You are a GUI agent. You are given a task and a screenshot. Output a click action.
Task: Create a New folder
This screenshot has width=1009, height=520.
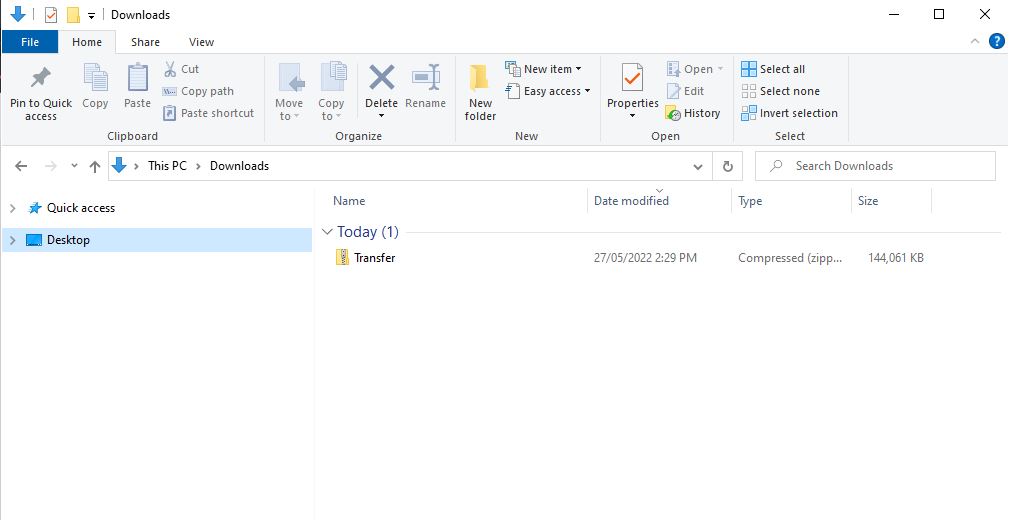tap(480, 93)
